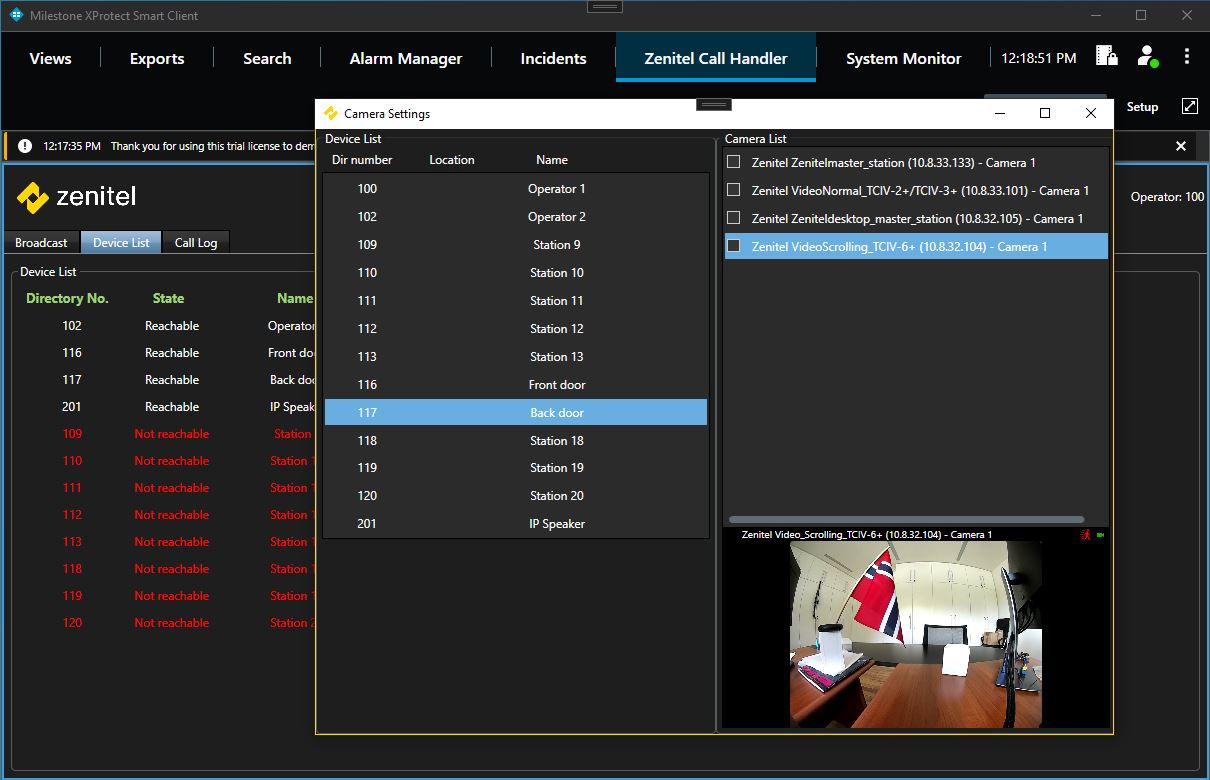Select Operator 1 row with number 100
Viewport: 1210px width, 780px height.
(x=516, y=188)
